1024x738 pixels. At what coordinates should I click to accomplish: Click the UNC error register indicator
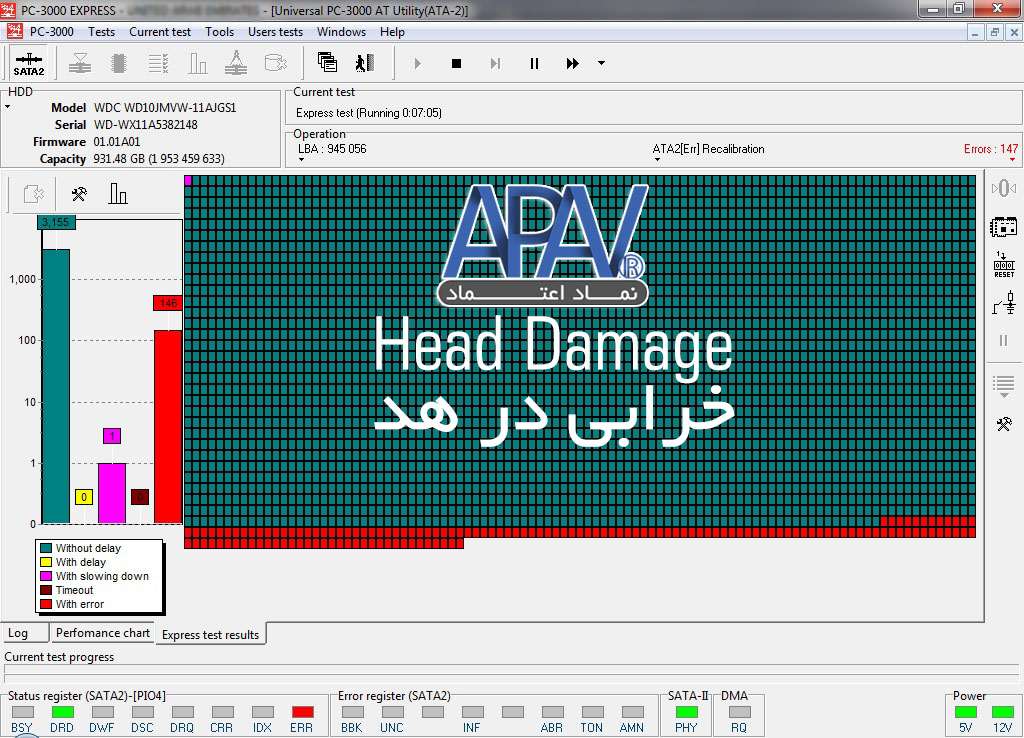pos(392,712)
